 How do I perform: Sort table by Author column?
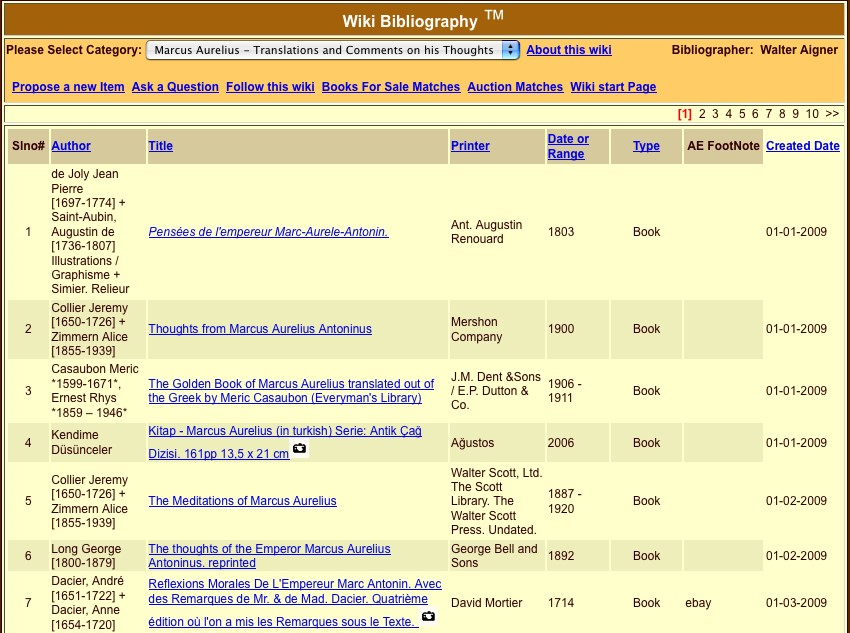[x=71, y=146]
